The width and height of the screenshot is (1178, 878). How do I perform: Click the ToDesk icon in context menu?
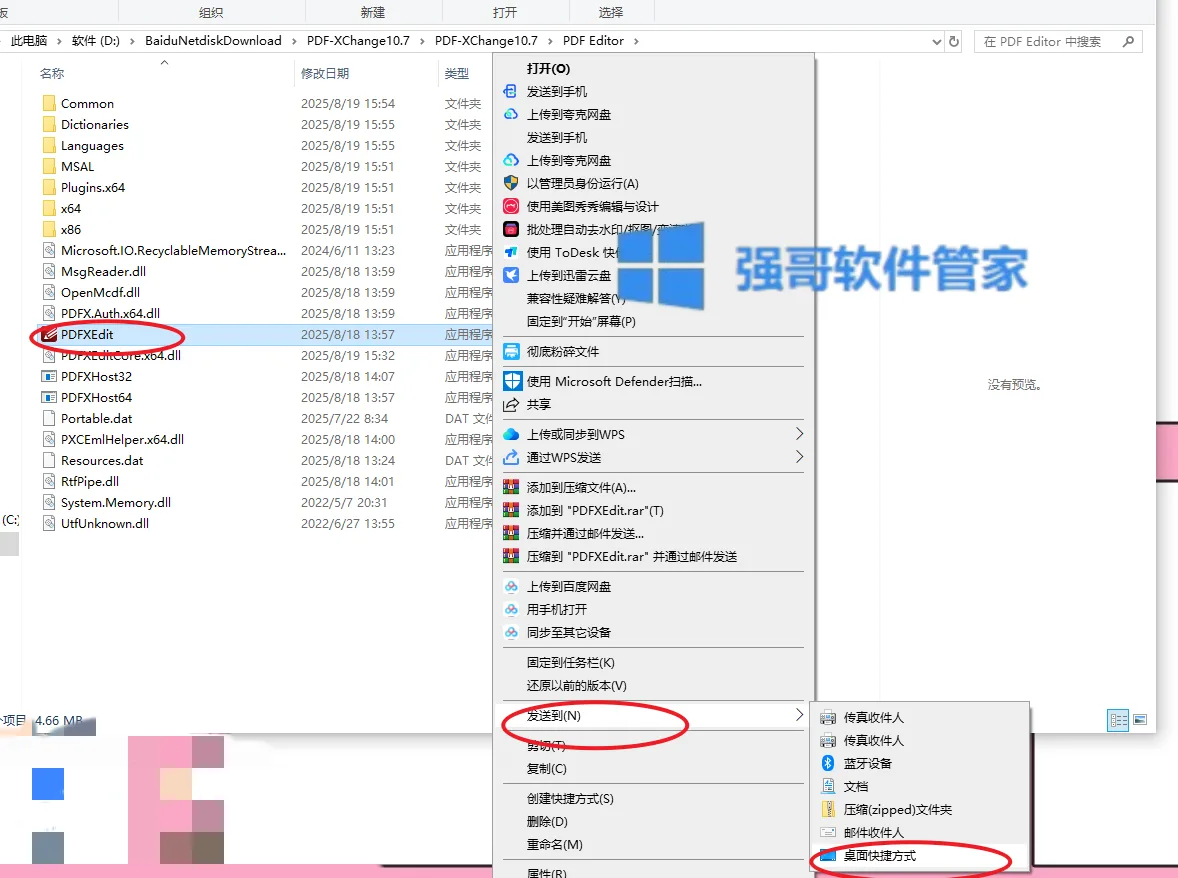tap(511, 252)
